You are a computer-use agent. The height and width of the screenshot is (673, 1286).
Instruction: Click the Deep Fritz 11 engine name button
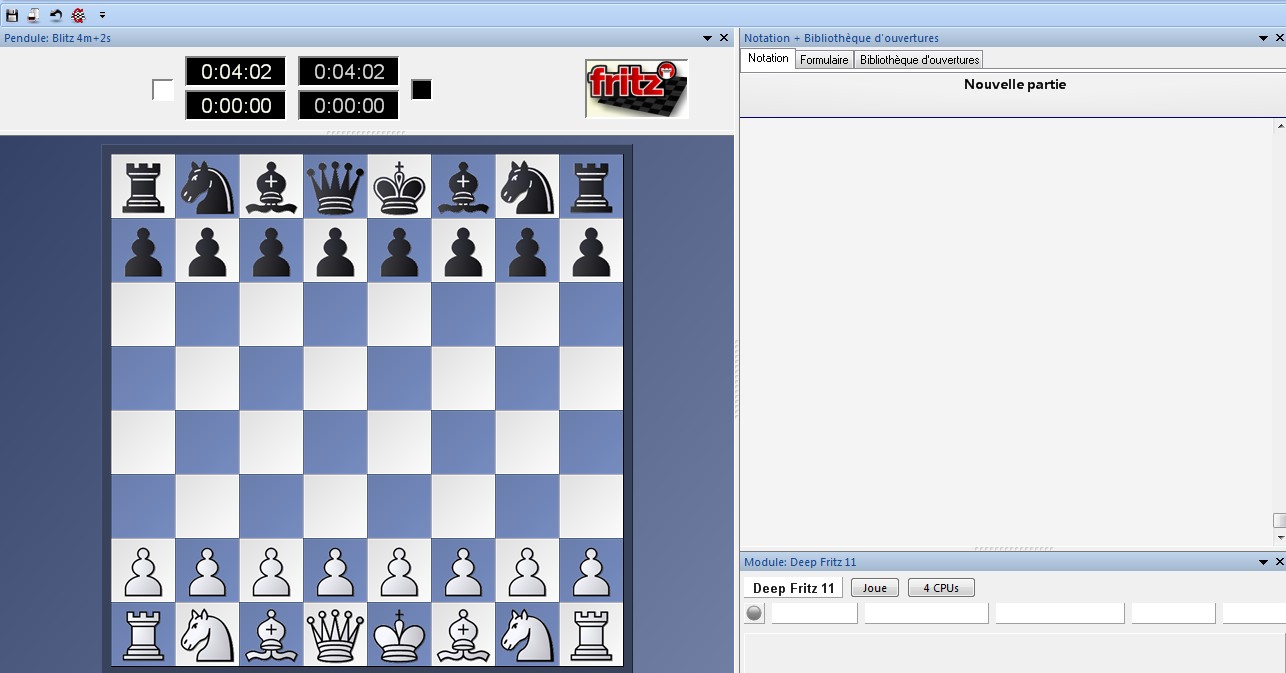pyautogui.click(x=793, y=588)
